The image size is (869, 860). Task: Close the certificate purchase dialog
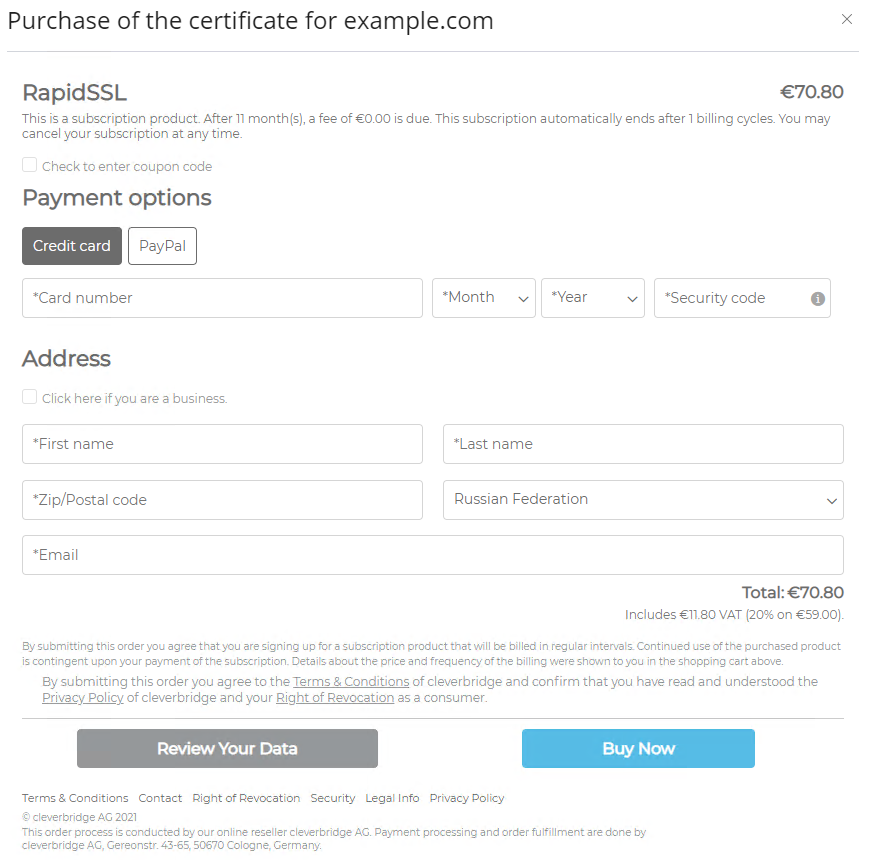(847, 19)
